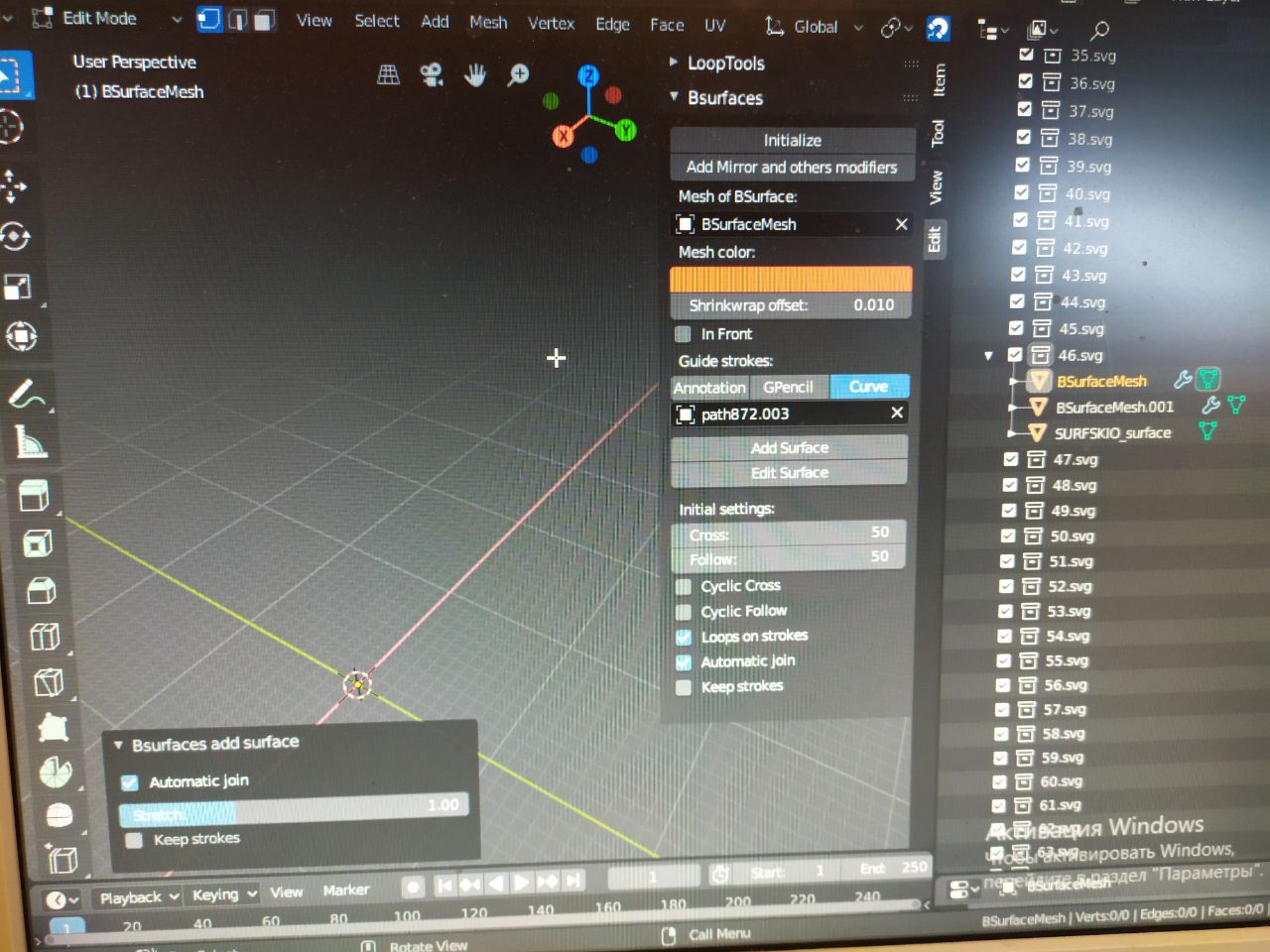Disable Loops on strokes
This screenshot has width=1270, height=952.
pos(684,637)
